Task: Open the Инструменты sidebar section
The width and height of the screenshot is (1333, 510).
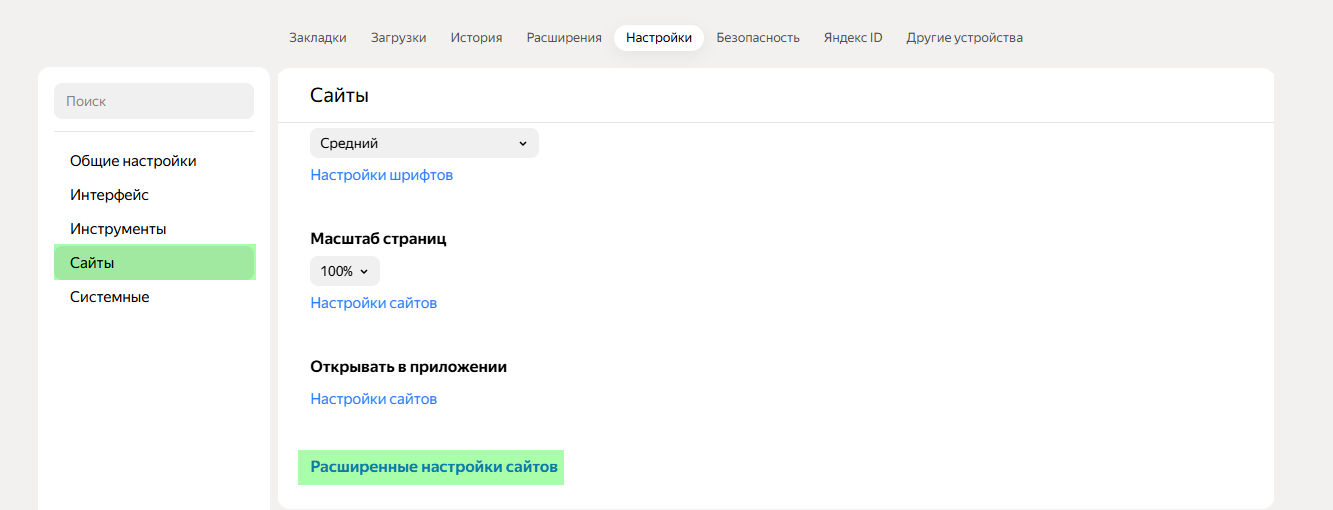Action: click(118, 229)
